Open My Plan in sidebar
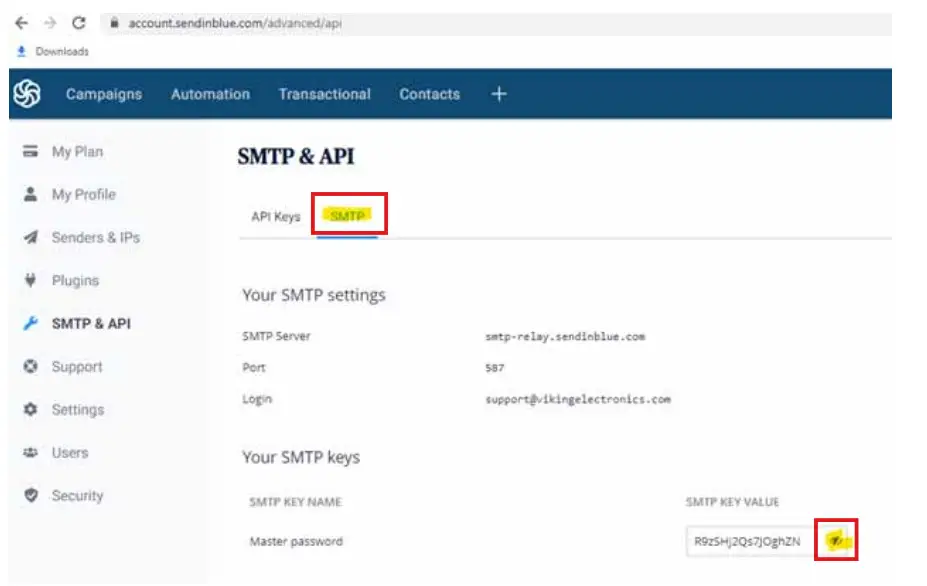Screen dimensions: 927x586 pos(77,152)
